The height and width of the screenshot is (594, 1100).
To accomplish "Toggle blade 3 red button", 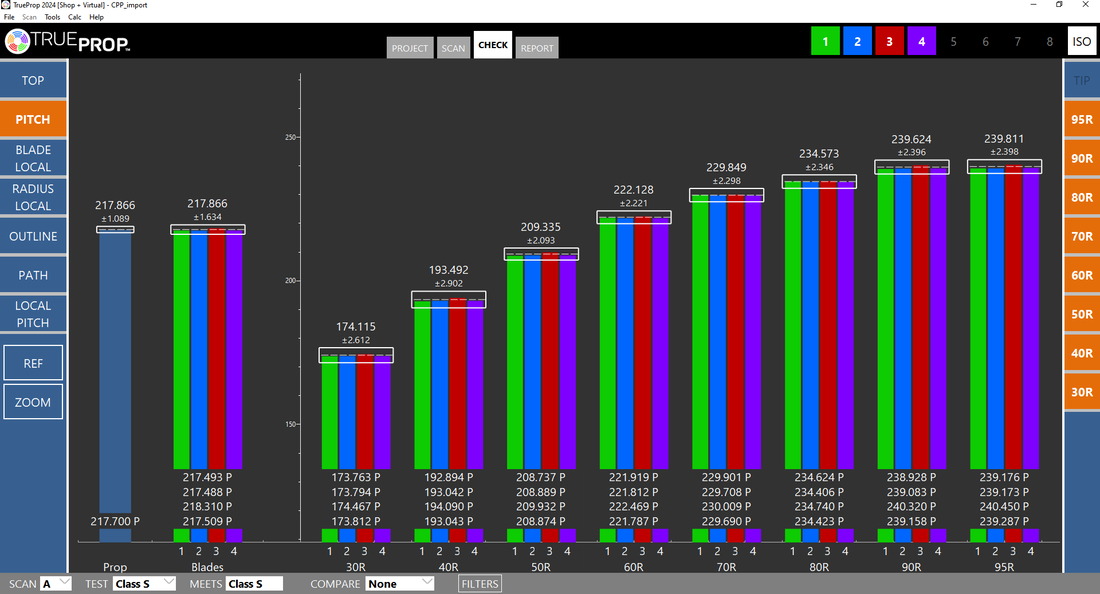I will 889,42.
